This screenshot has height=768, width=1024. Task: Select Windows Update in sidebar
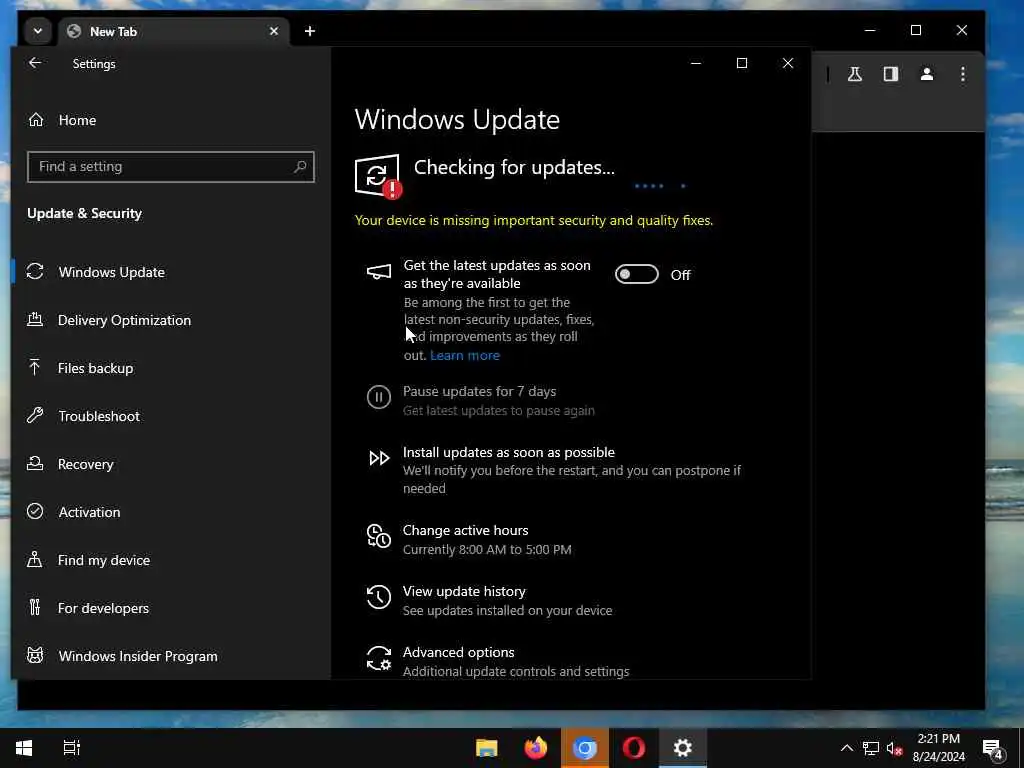click(x=111, y=272)
